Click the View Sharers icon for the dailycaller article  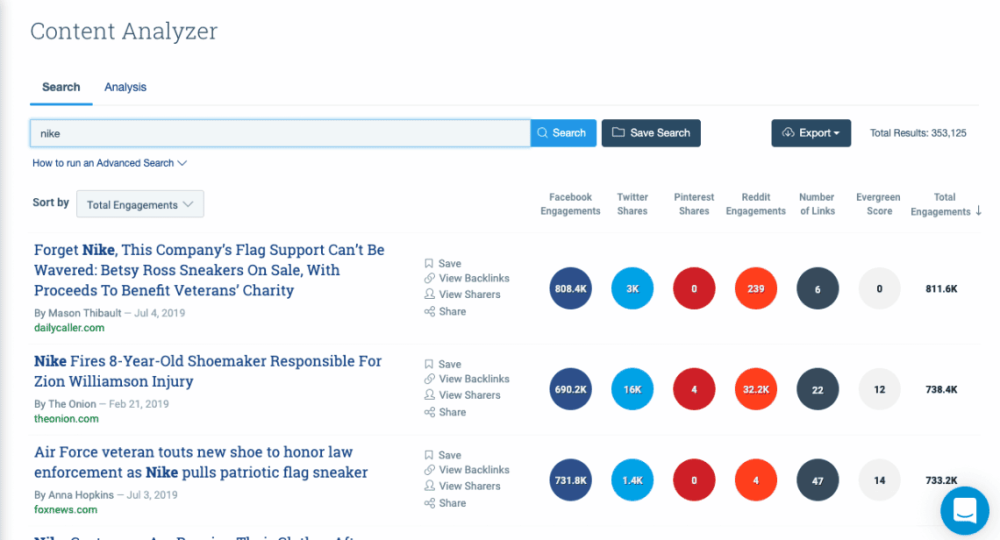tap(429, 294)
